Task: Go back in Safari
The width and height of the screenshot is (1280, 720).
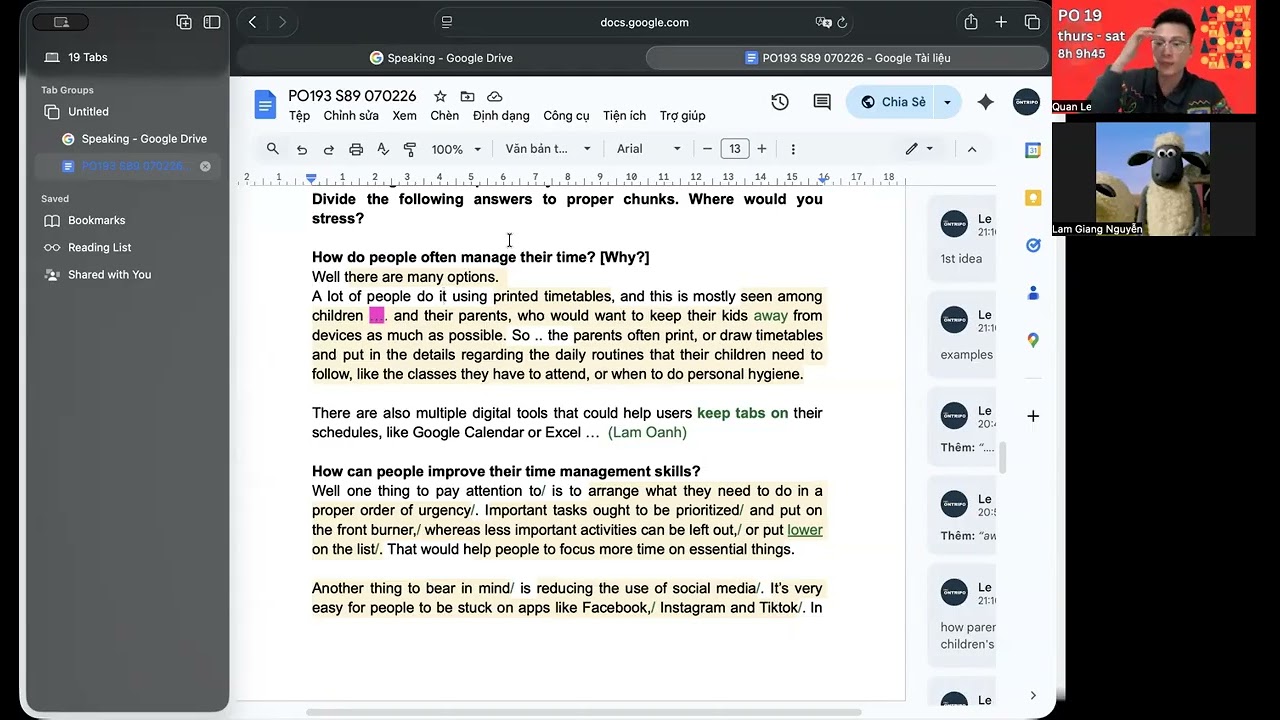Action: tap(253, 22)
